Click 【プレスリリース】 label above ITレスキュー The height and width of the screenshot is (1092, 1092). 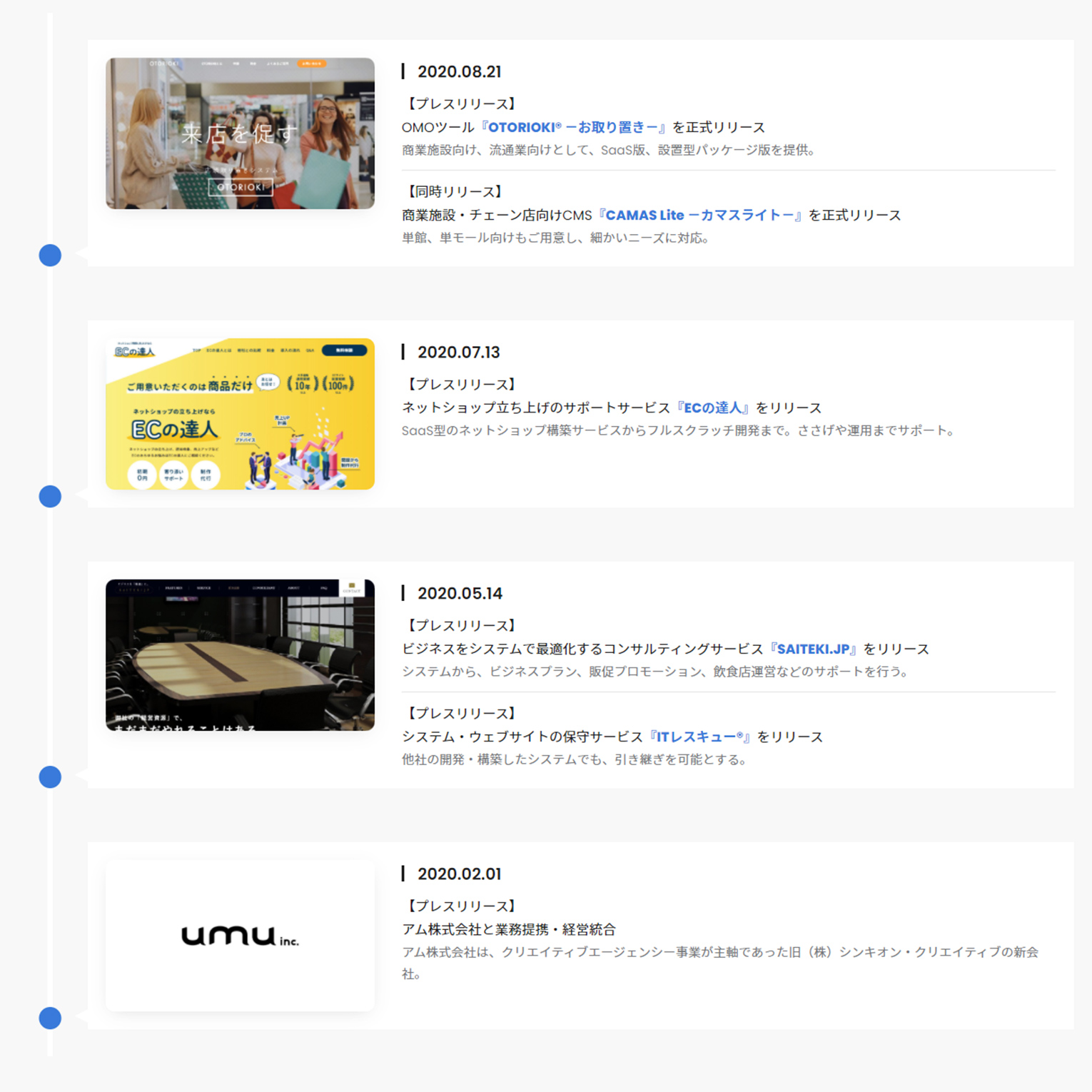pos(461,713)
